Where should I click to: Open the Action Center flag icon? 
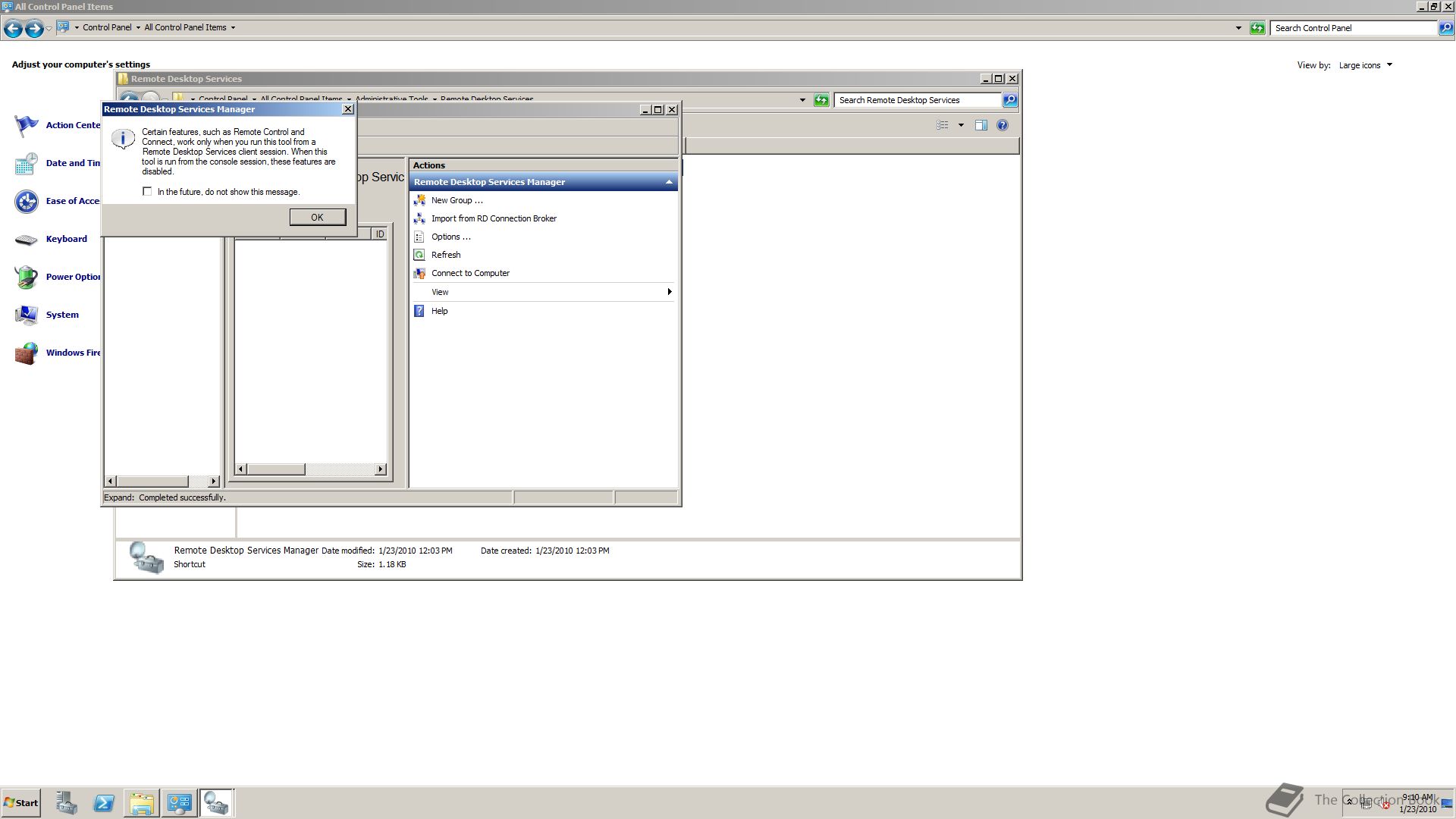pos(27,125)
